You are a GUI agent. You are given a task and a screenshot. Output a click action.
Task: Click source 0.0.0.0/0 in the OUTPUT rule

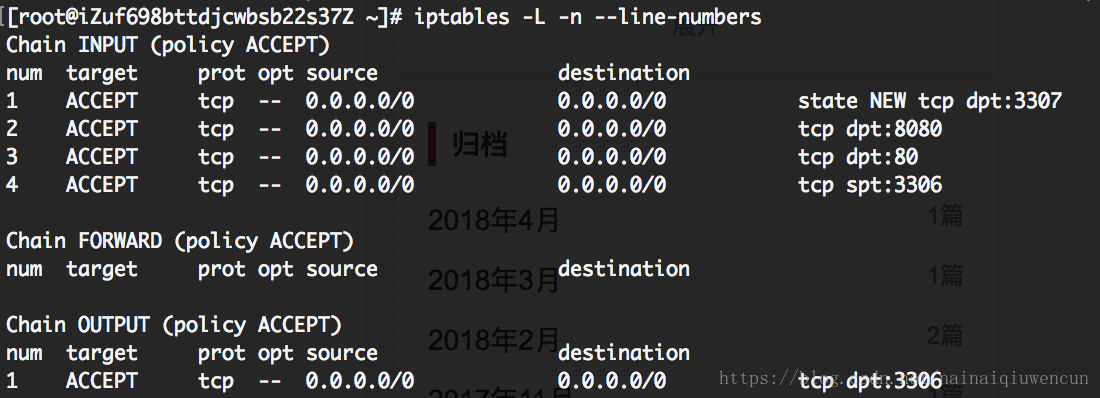click(360, 381)
